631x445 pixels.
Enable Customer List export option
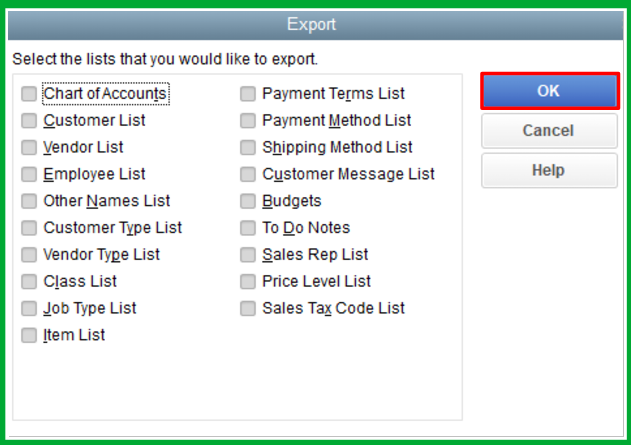(x=29, y=121)
